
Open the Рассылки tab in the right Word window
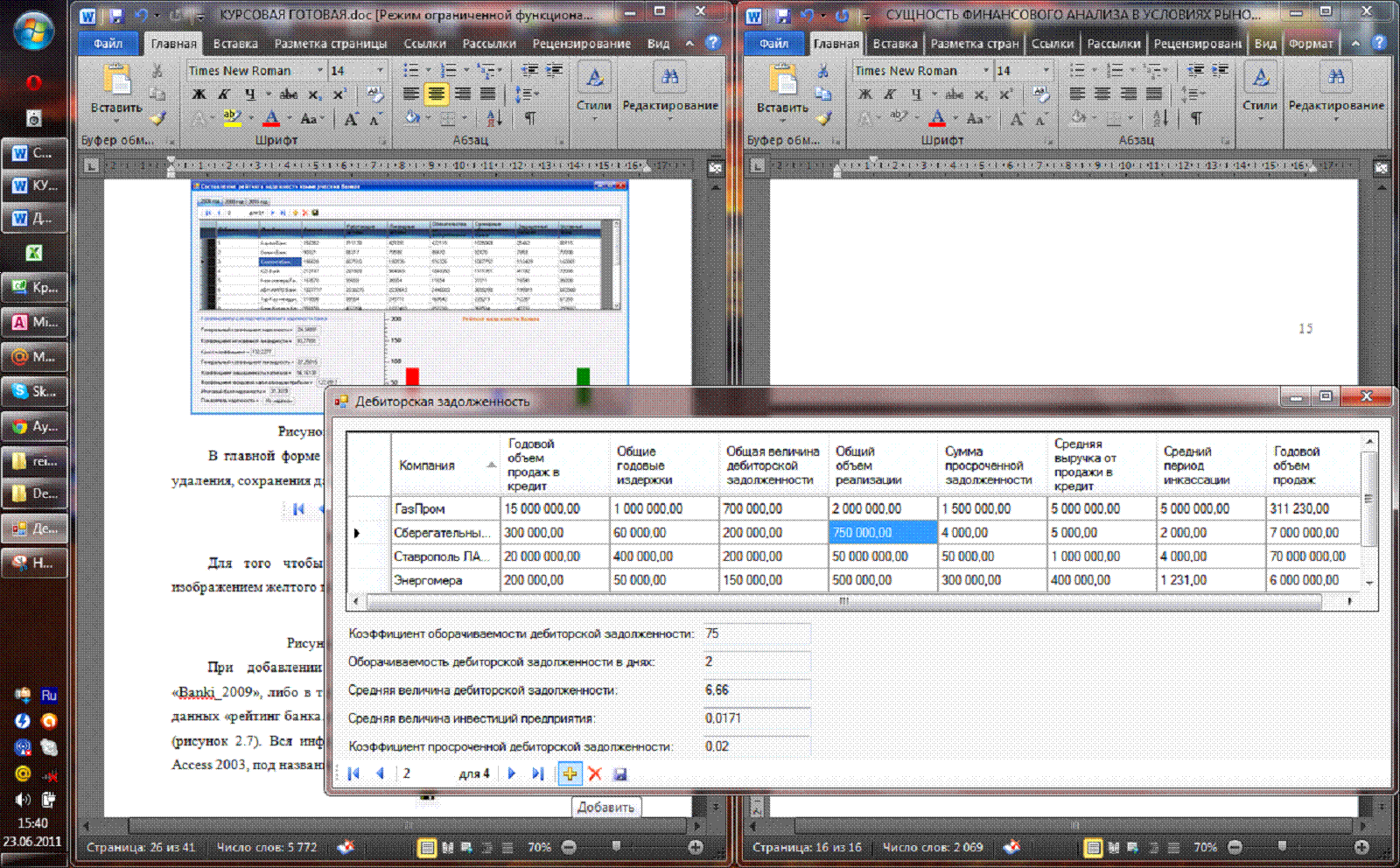click(x=1113, y=43)
